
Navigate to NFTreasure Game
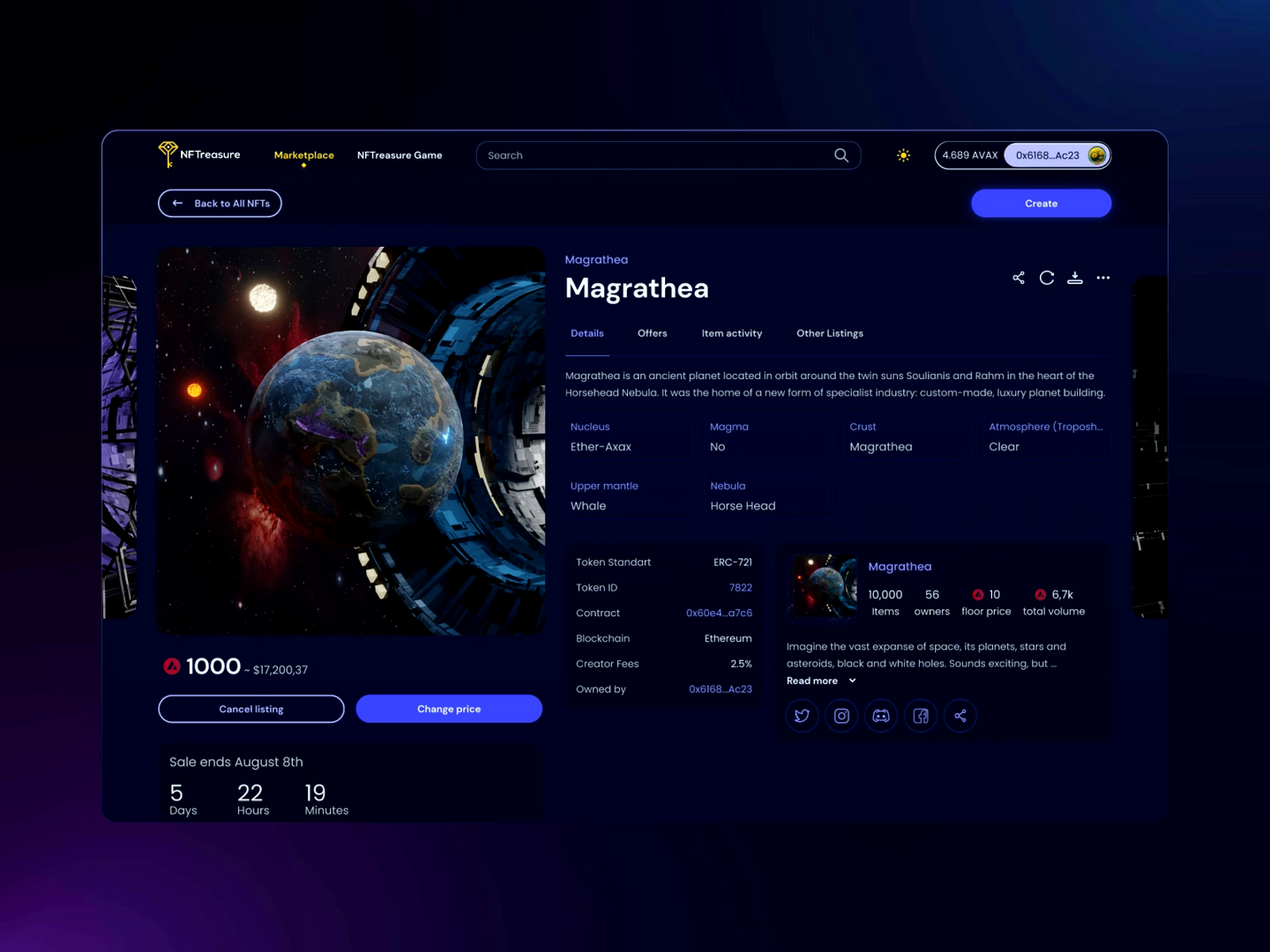point(399,154)
